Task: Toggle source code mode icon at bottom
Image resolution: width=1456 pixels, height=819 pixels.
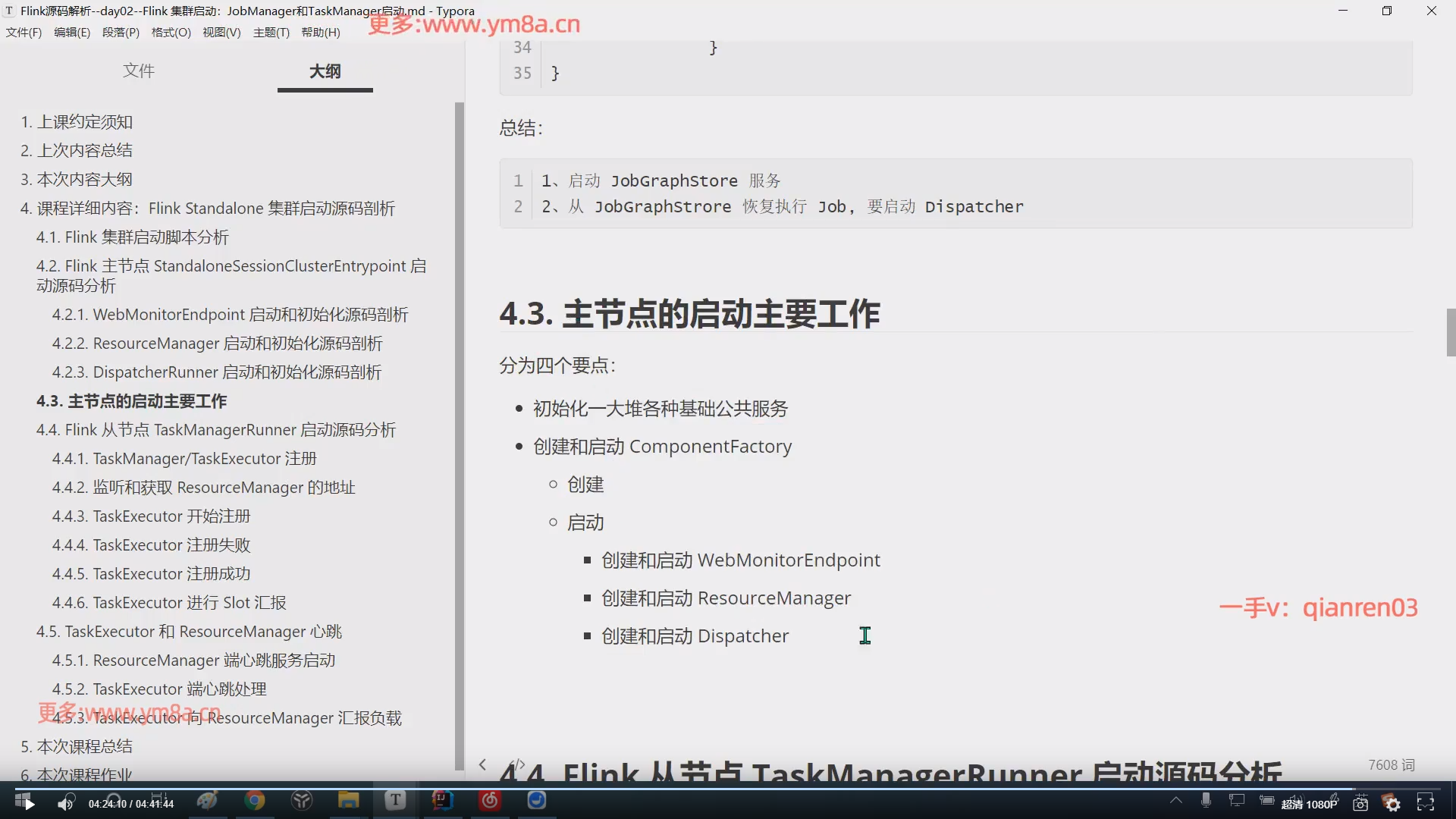Action: [517, 764]
